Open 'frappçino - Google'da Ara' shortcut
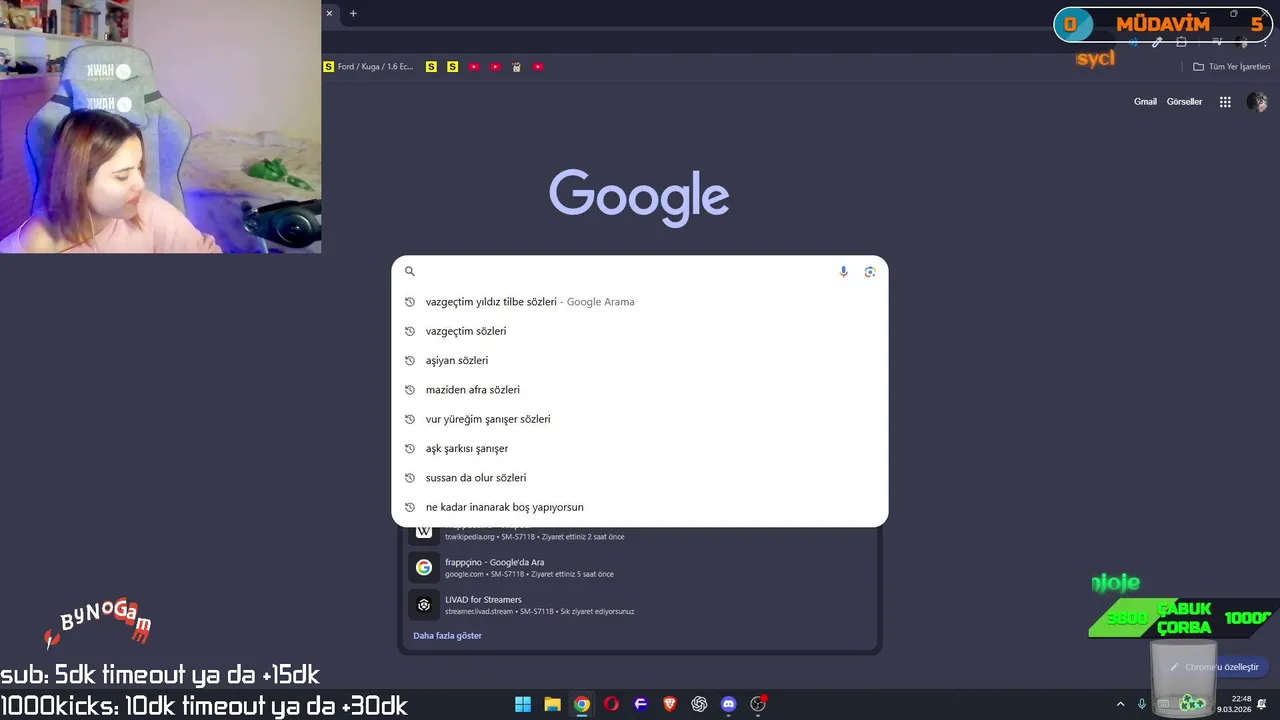The height and width of the screenshot is (720, 1280). click(x=639, y=567)
